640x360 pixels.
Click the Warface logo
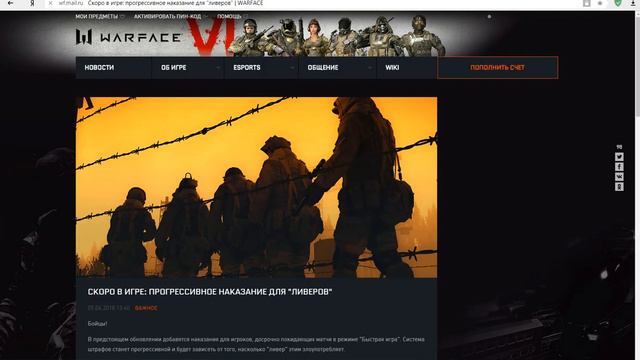coord(129,37)
